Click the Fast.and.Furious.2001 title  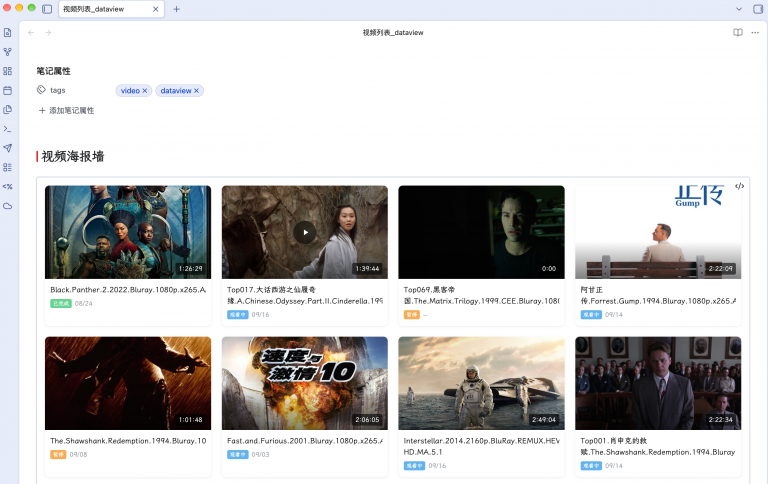coord(305,441)
